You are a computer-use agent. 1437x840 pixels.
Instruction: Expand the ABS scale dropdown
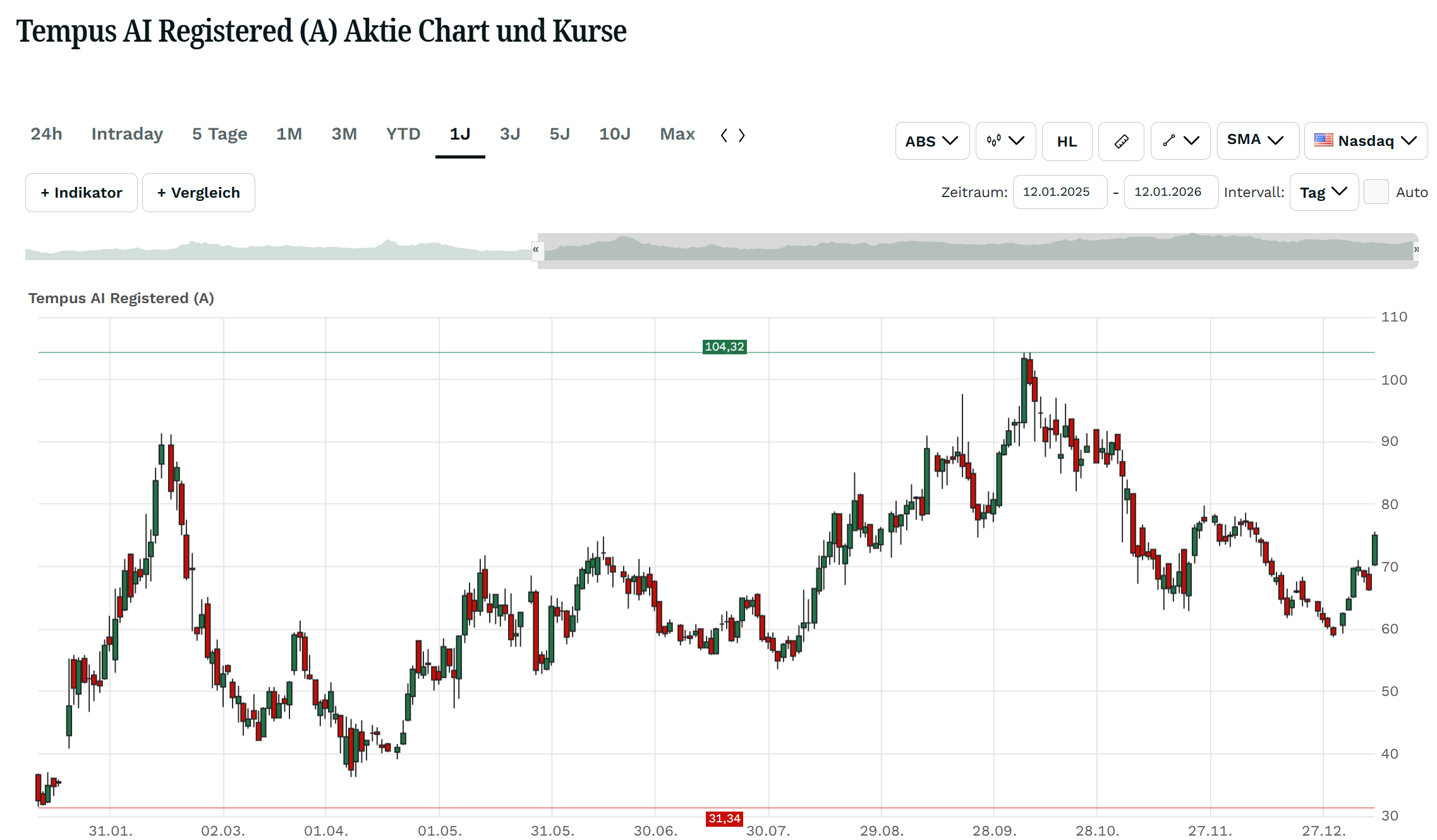[931, 141]
